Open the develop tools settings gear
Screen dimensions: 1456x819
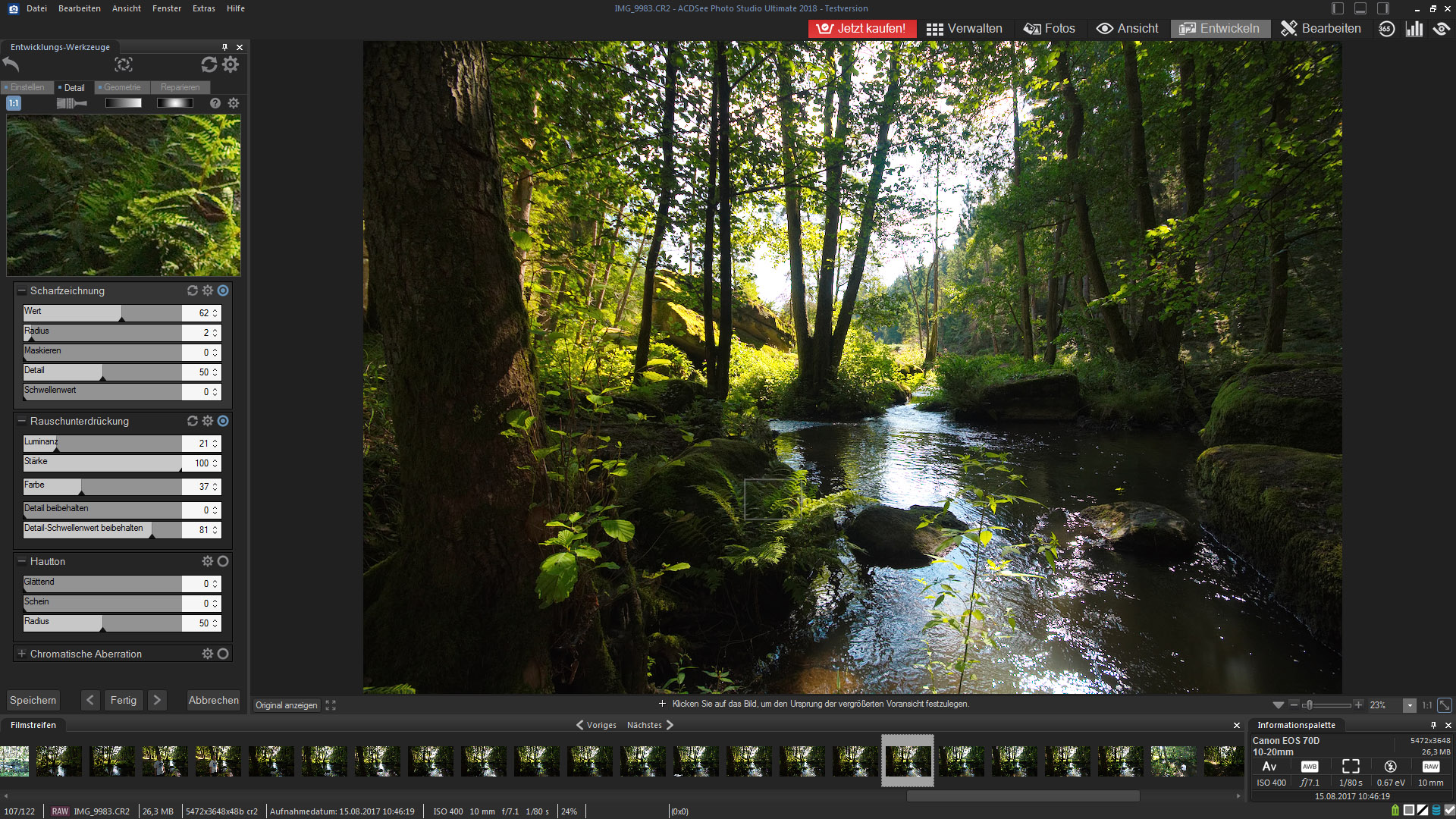tap(231, 64)
